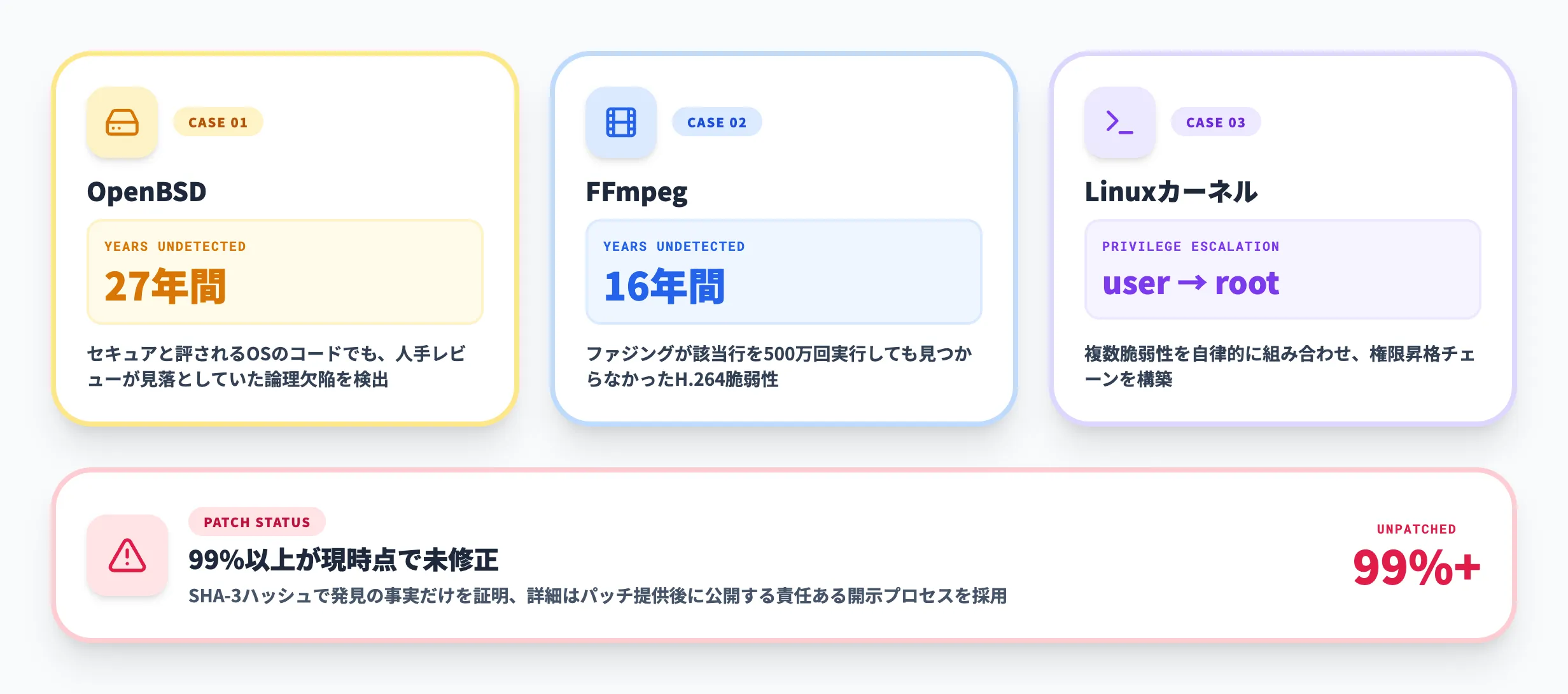Click the FFmpeg card title
This screenshot has width=1568, height=694.
(636, 192)
